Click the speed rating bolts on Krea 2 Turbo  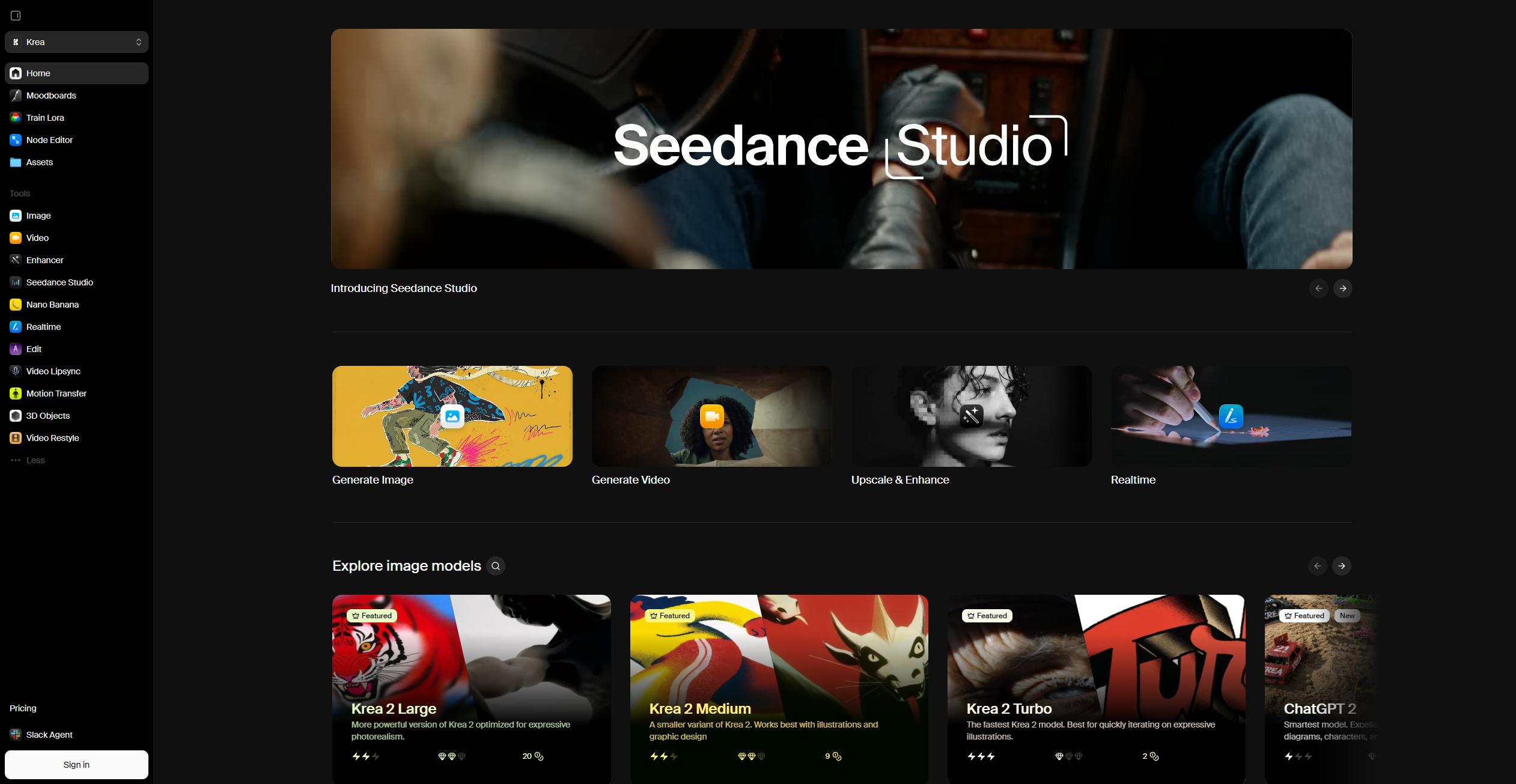tap(981, 756)
